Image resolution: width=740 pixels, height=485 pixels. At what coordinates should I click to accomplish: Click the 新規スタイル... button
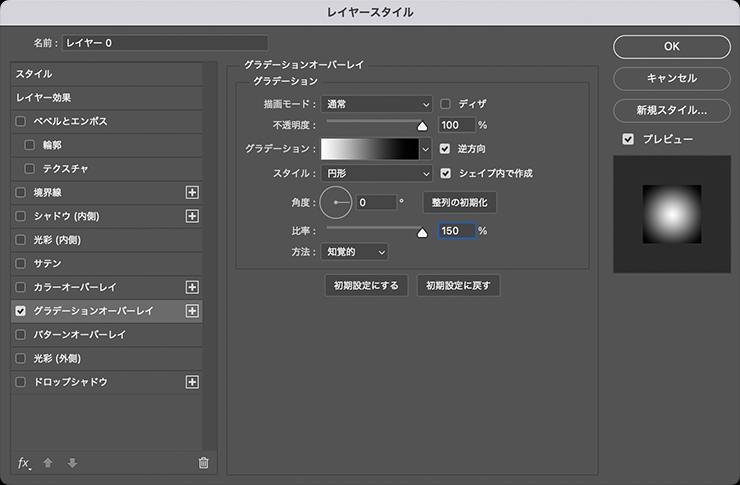(672, 110)
